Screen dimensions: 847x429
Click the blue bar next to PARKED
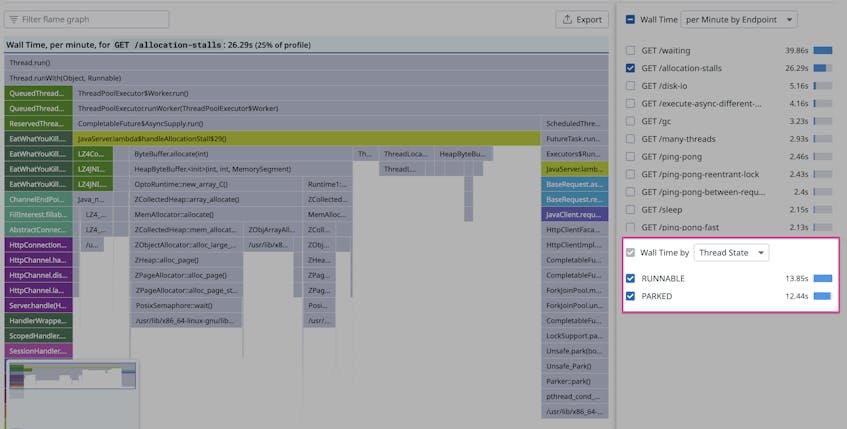[x=822, y=296]
